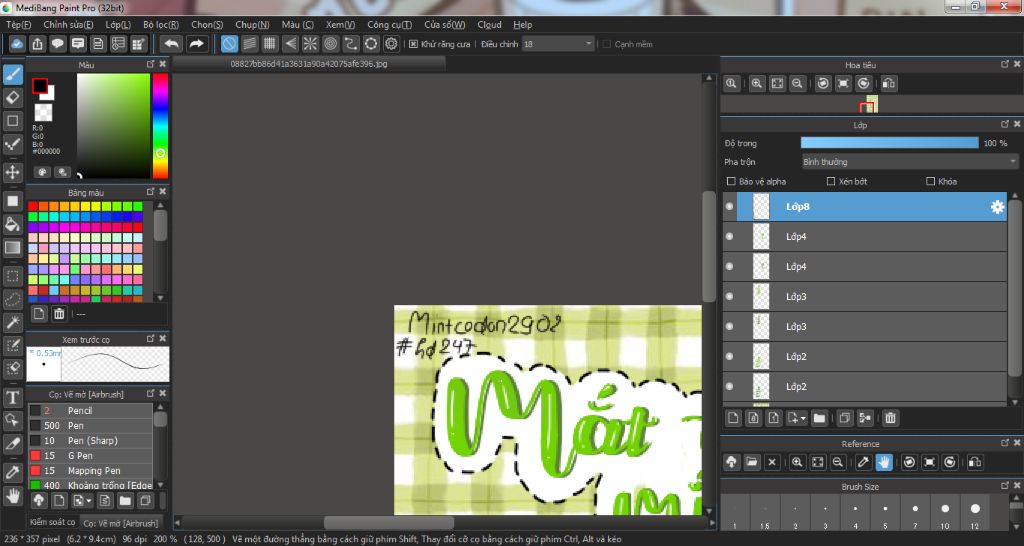
Task: Select the Brush tool
Action: pyautogui.click(x=12, y=74)
